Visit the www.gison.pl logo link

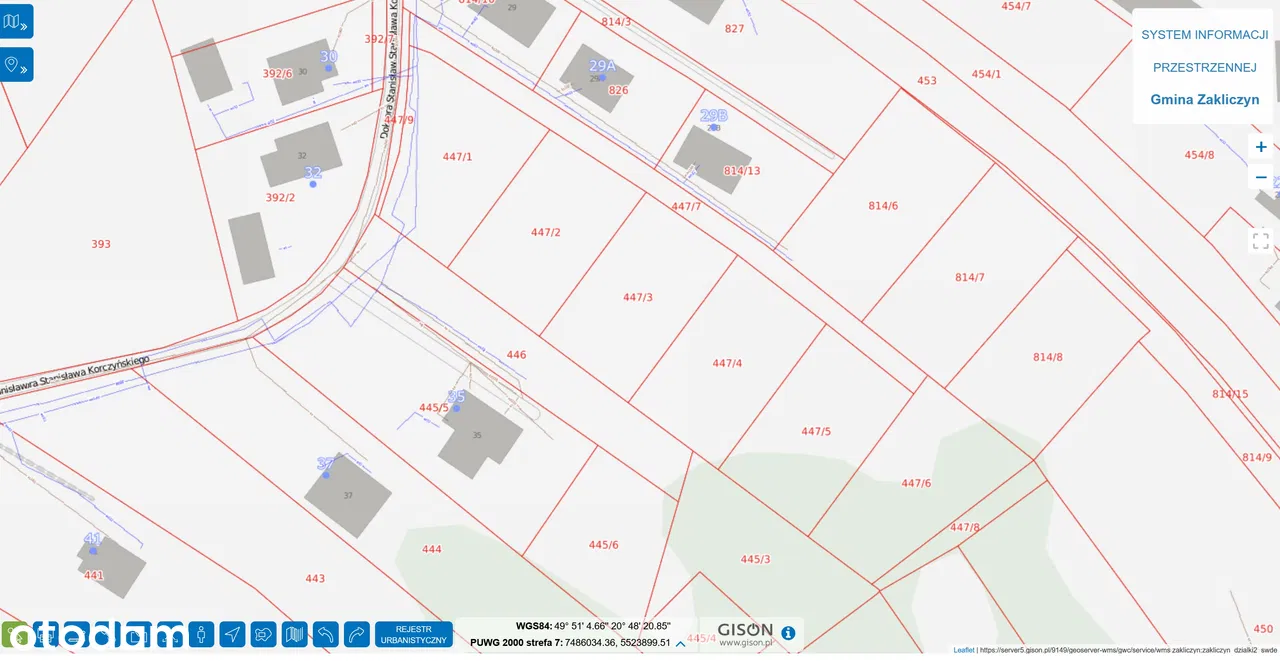(x=745, y=635)
